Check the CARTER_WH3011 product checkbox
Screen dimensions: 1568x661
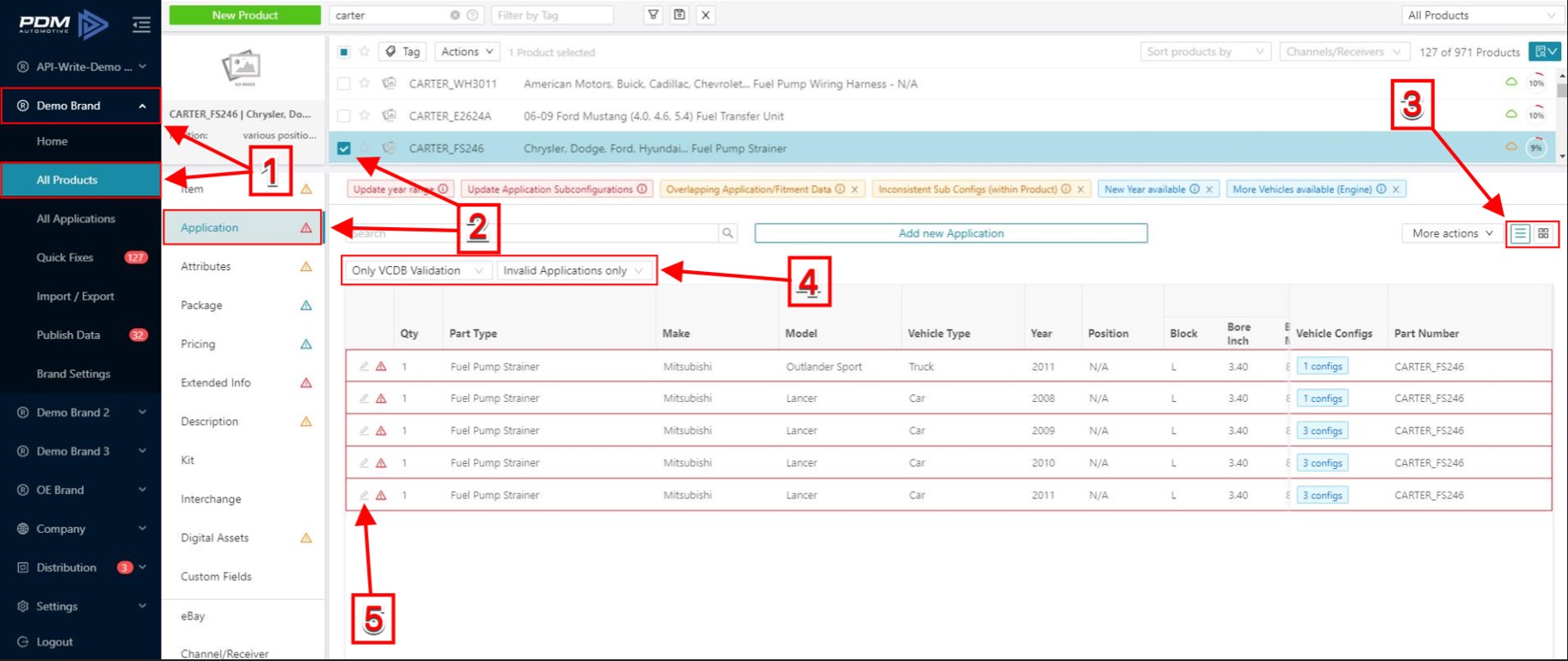pos(344,83)
